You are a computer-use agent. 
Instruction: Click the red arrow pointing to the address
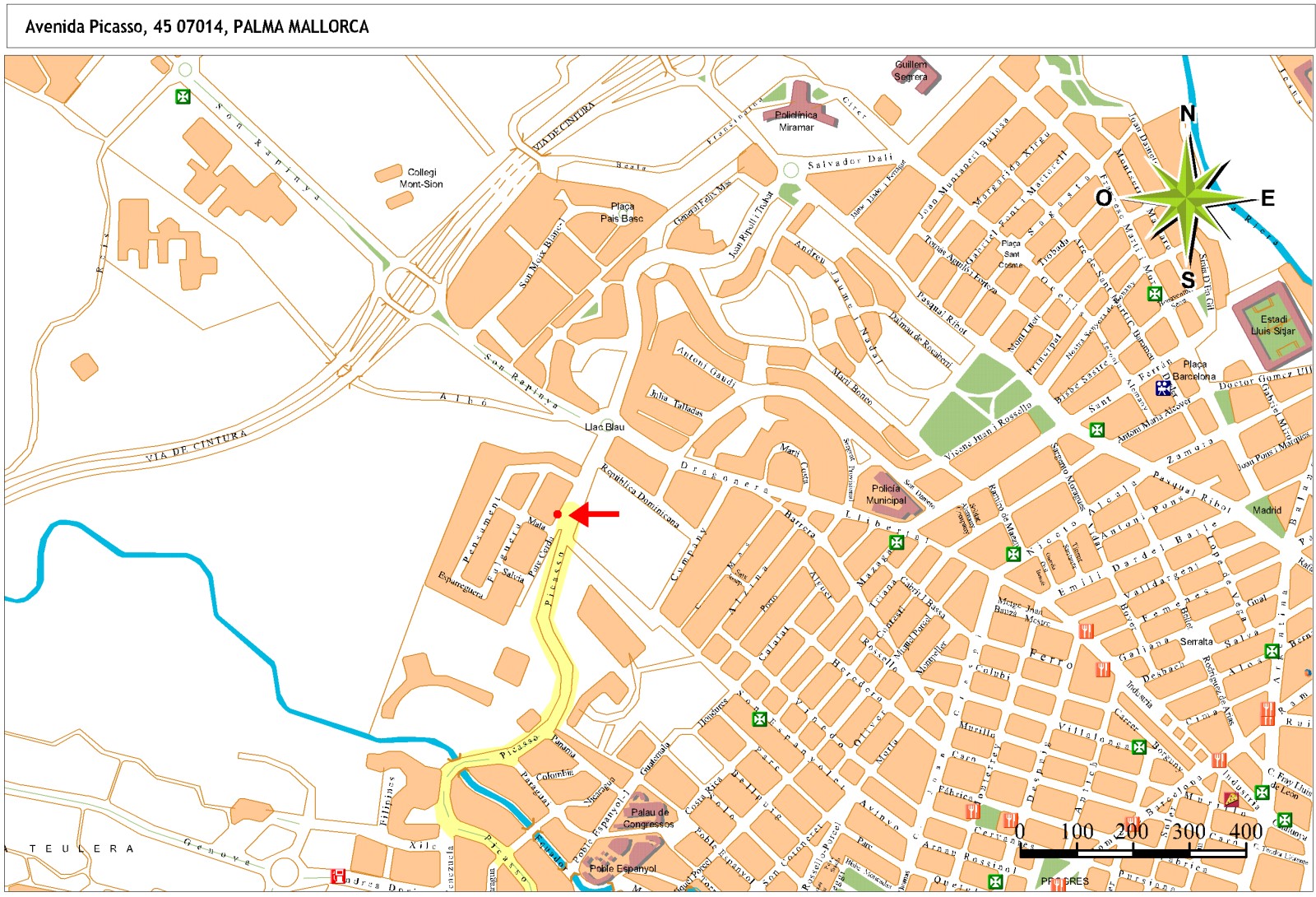tap(594, 514)
